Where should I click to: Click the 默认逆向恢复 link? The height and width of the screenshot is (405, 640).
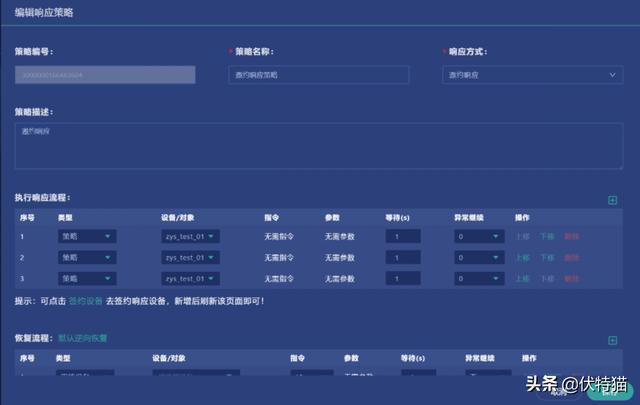click(83, 338)
